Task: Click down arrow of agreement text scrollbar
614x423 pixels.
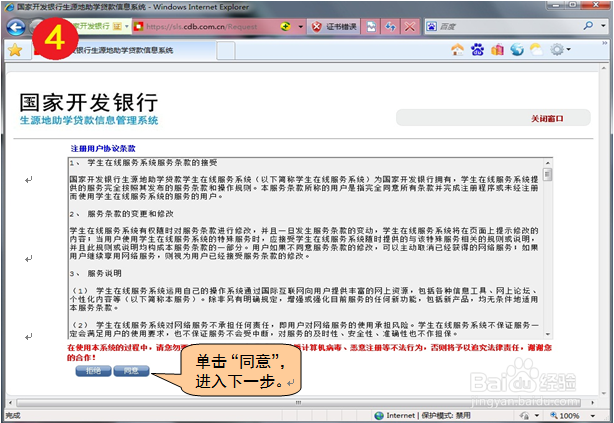Action: 548,334
